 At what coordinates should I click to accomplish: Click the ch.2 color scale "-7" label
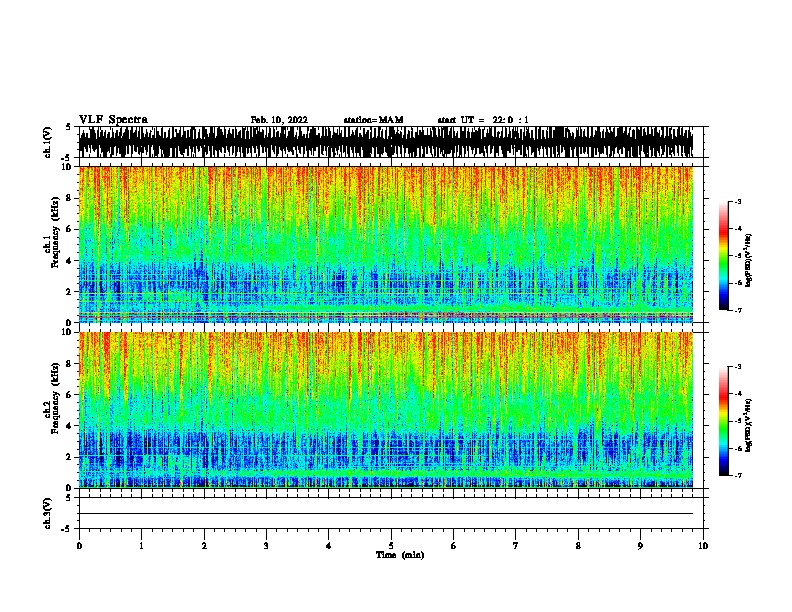pos(737,476)
